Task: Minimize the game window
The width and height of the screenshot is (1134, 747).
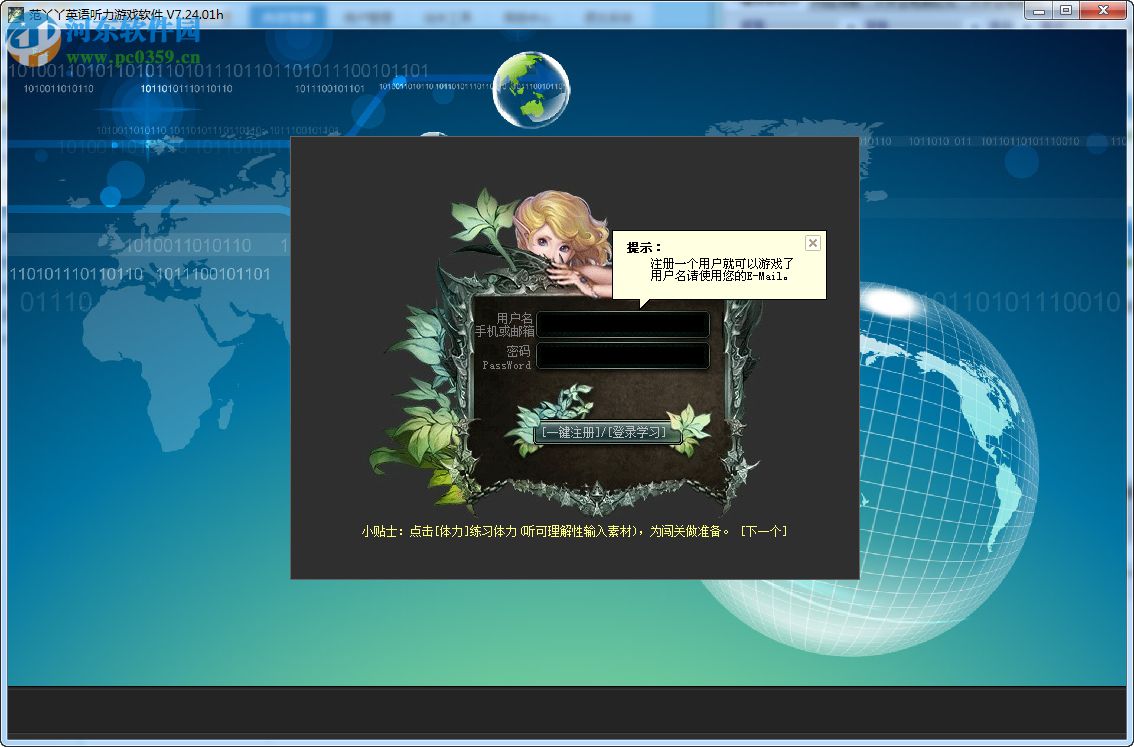Action: tap(1037, 11)
